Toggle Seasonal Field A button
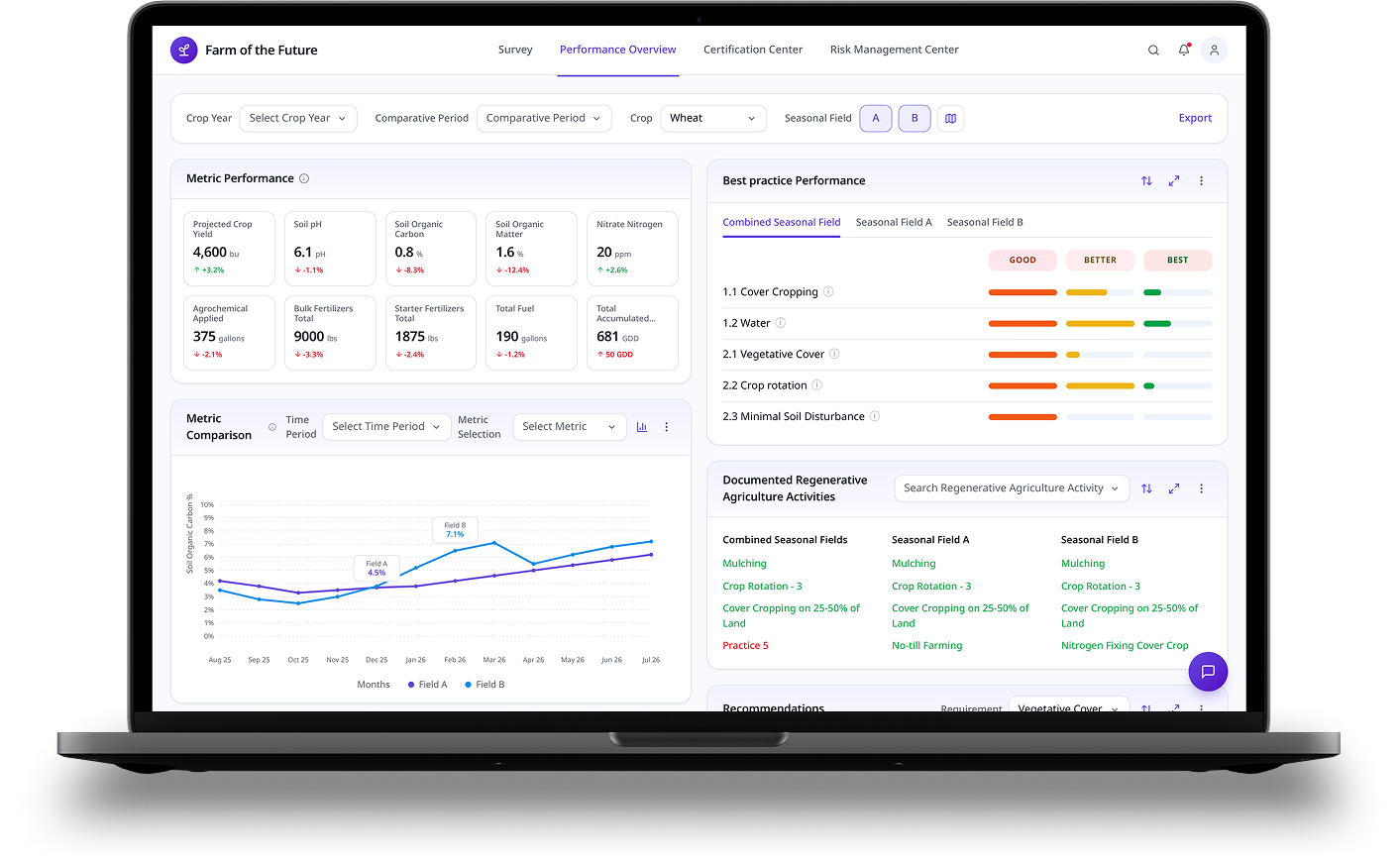1400x864 pixels. click(876, 118)
